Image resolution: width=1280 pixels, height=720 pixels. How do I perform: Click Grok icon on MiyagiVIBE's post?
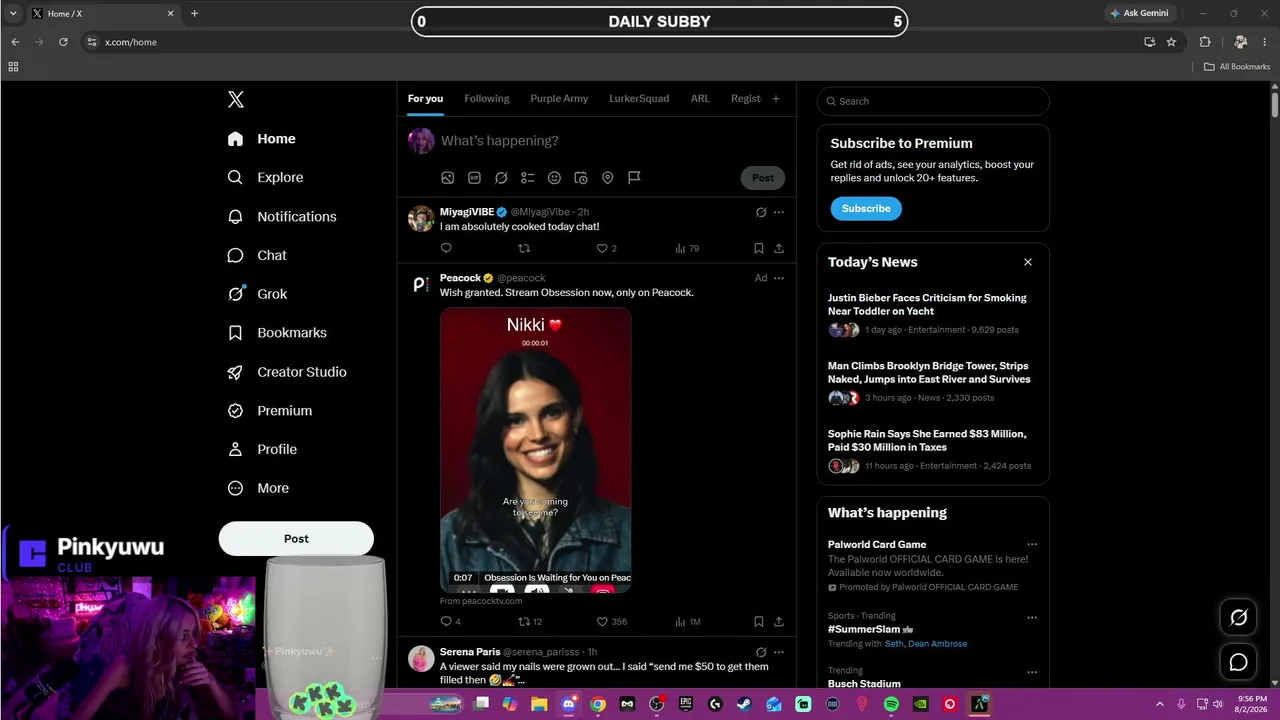click(761, 212)
